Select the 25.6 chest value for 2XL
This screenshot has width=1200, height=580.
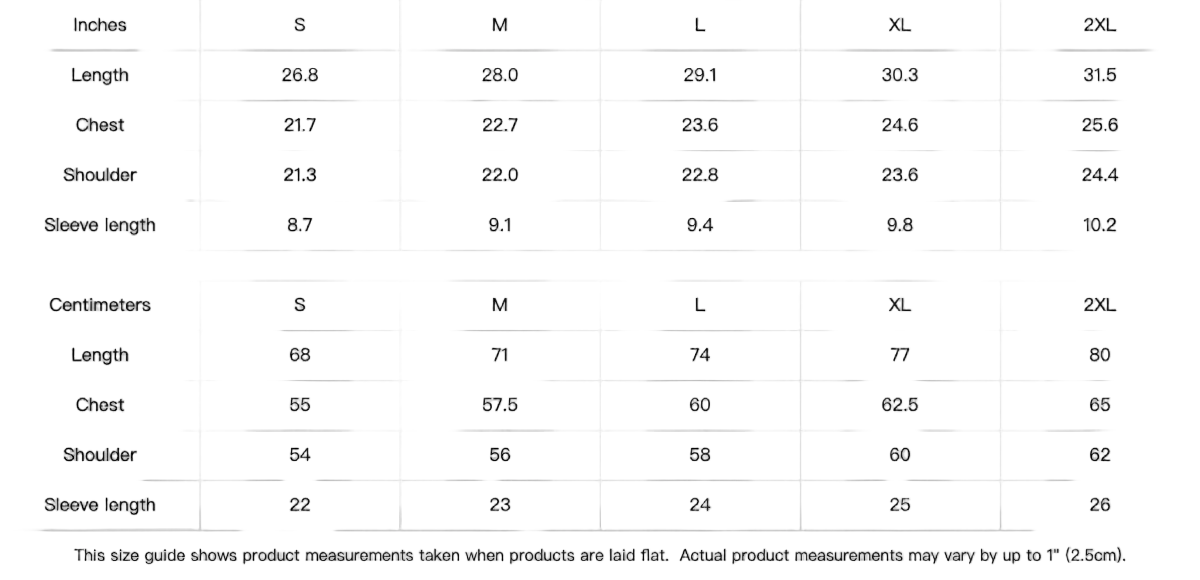click(1099, 125)
